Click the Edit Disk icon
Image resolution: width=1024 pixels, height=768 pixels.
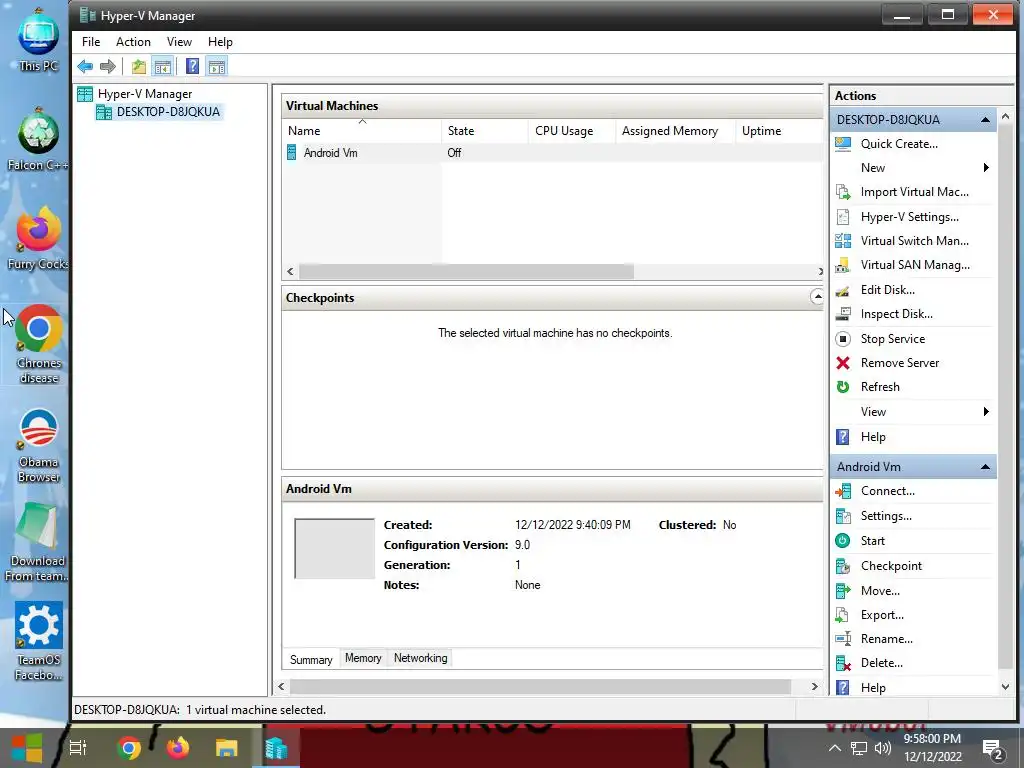[843, 290]
